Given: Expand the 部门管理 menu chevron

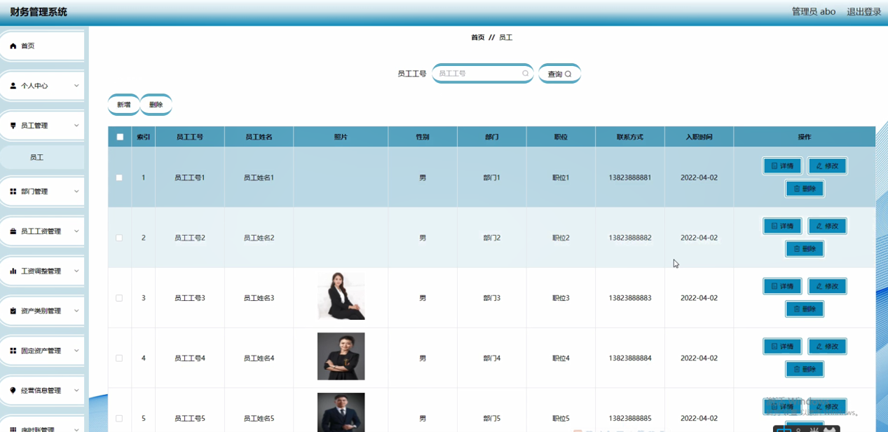Looking at the screenshot, I should (x=76, y=191).
